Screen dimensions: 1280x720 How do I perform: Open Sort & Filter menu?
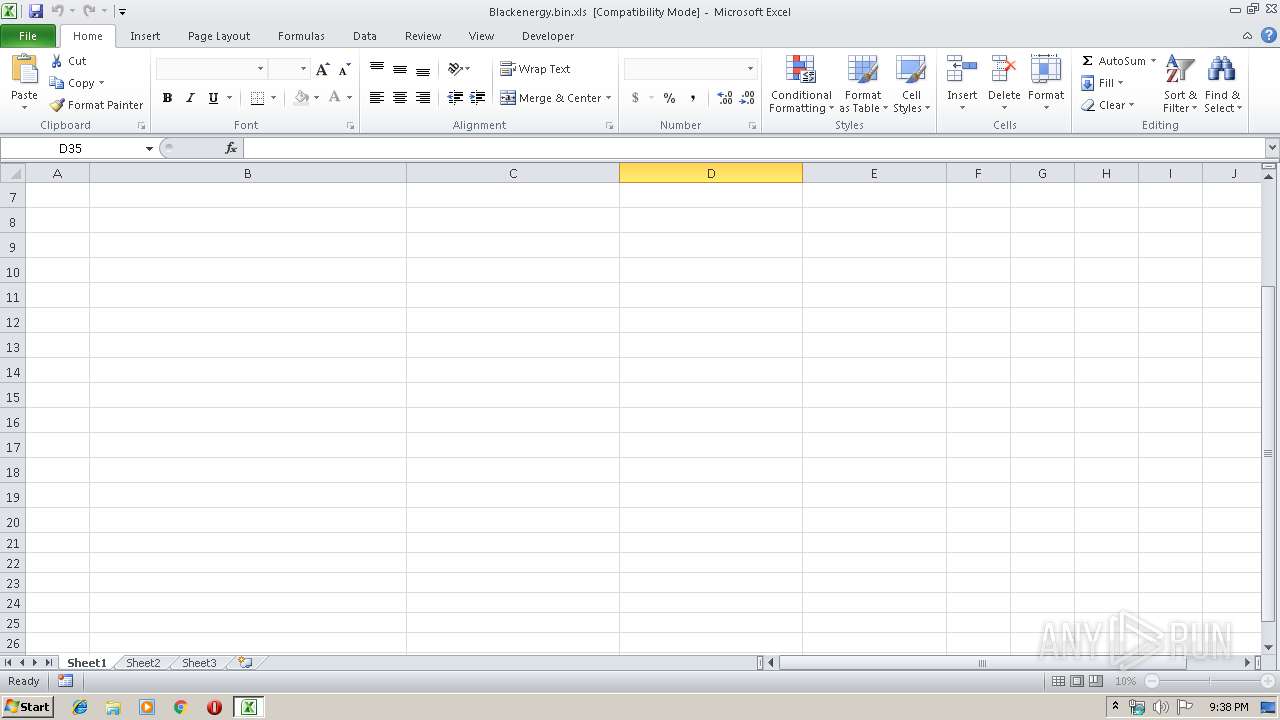pyautogui.click(x=1180, y=84)
